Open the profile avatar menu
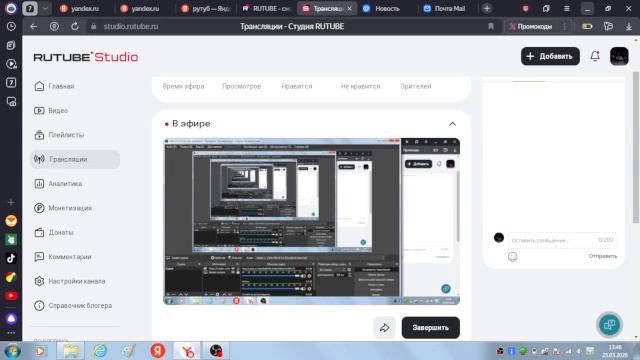This screenshot has height=360, width=640. point(619,56)
